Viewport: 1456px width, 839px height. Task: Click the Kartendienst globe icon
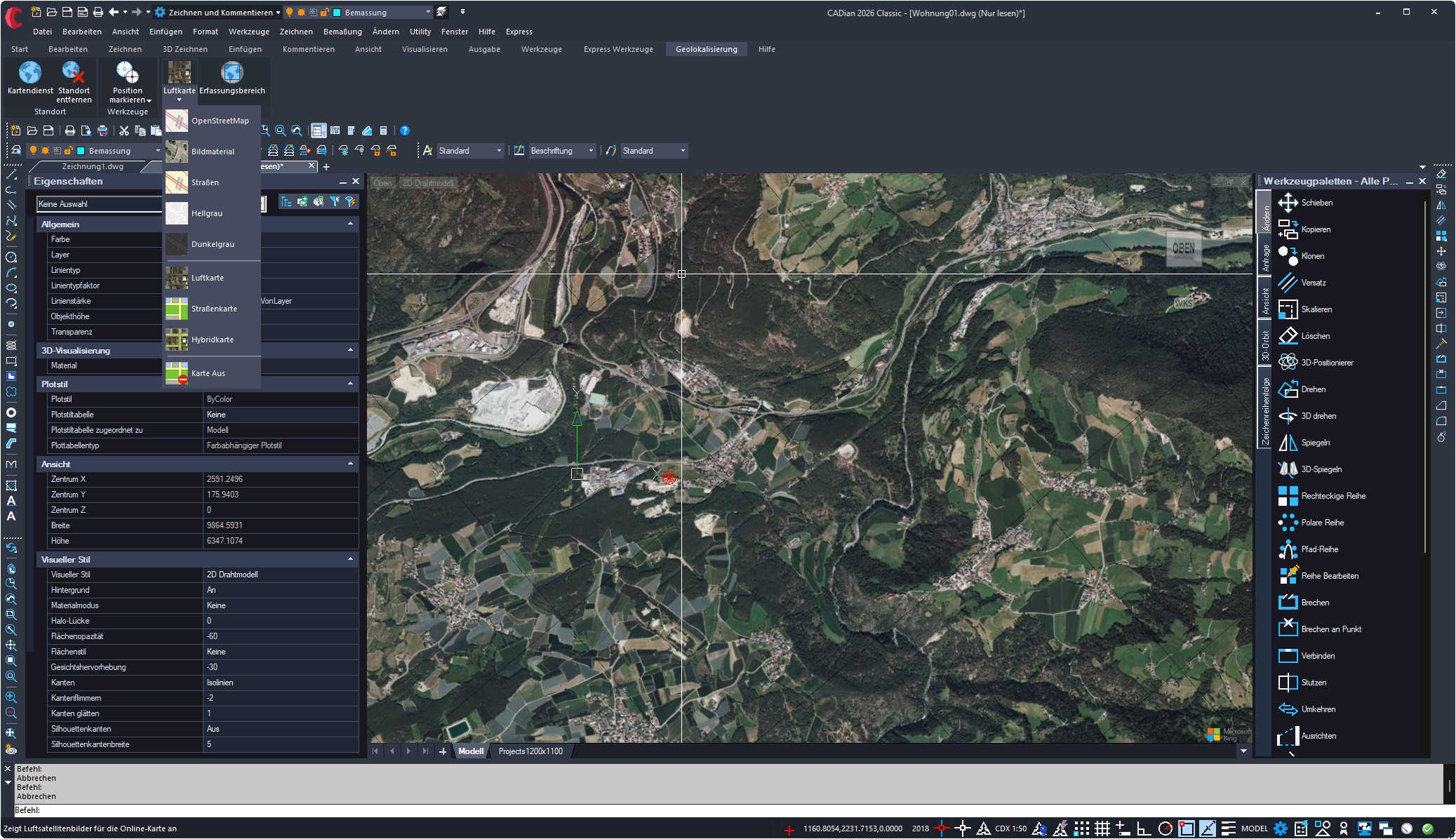pos(30,73)
